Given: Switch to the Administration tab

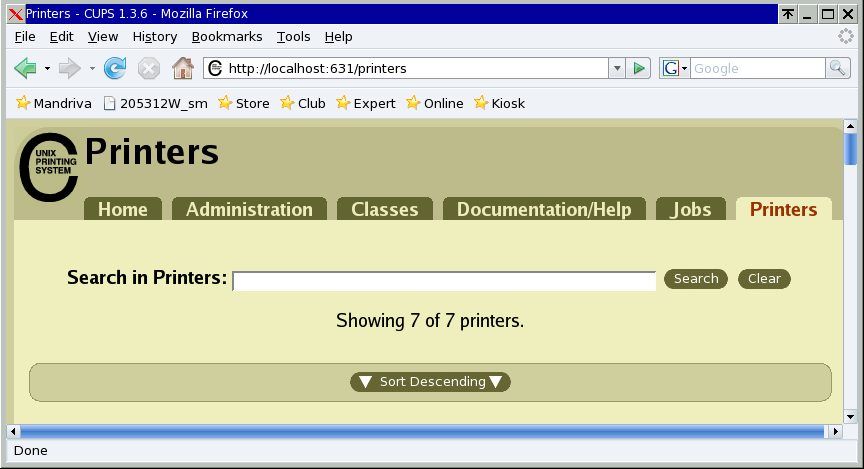Looking at the screenshot, I should (x=249, y=209).
